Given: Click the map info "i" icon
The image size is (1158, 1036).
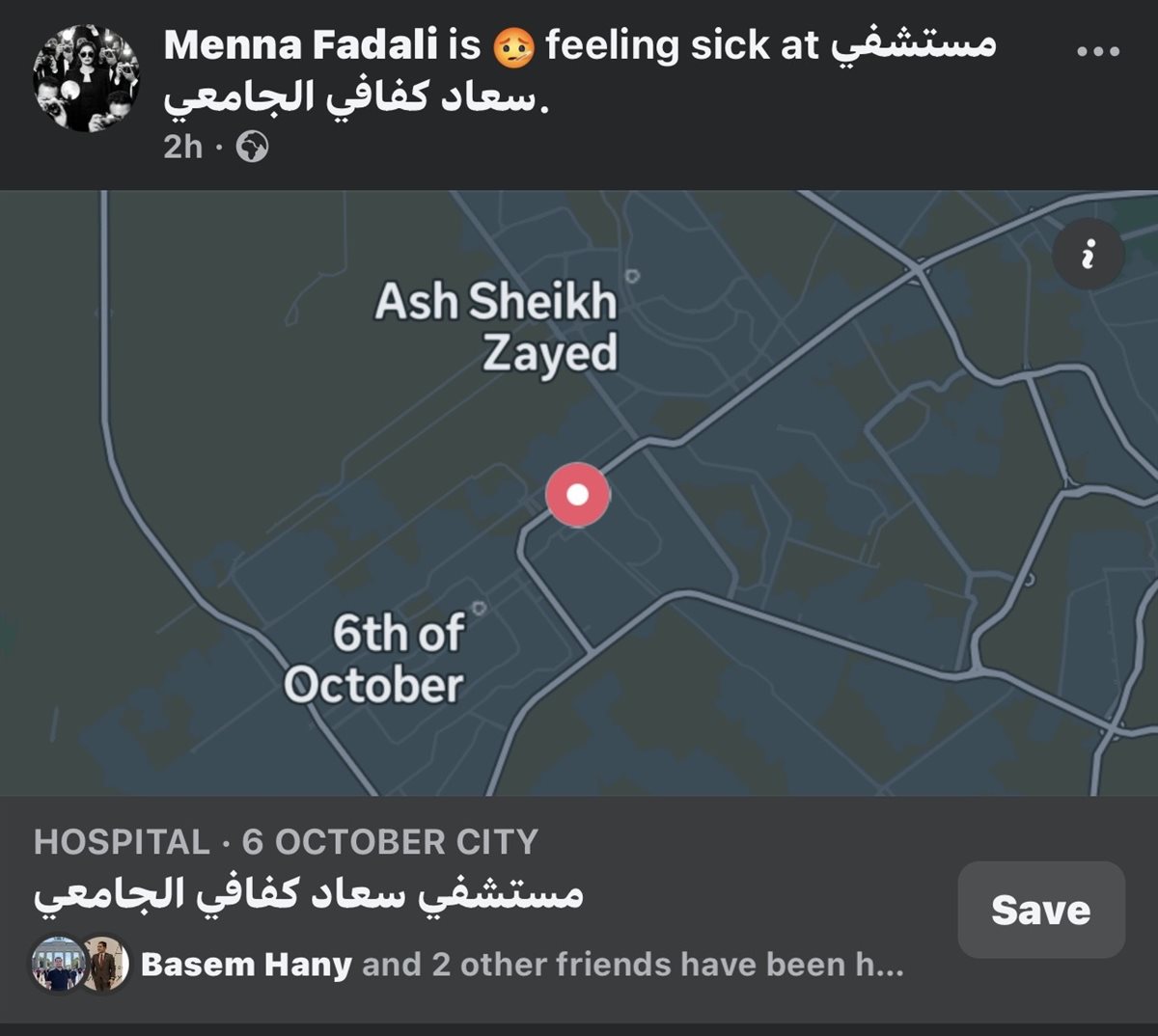Looking at the screenshot, I should (x=1088, y=255).
